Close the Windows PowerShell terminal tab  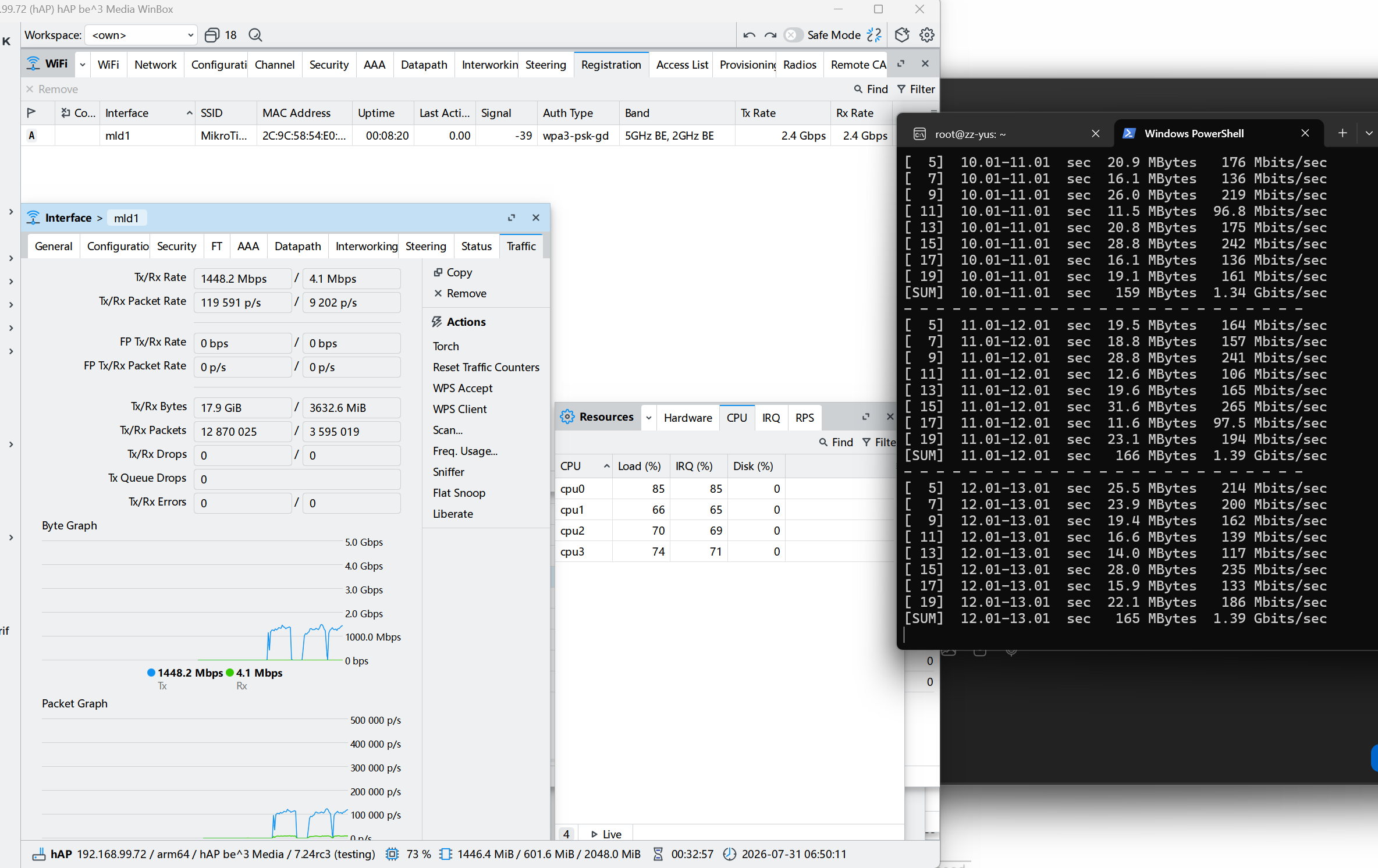pyautogui.click(x=1305, y=133)
